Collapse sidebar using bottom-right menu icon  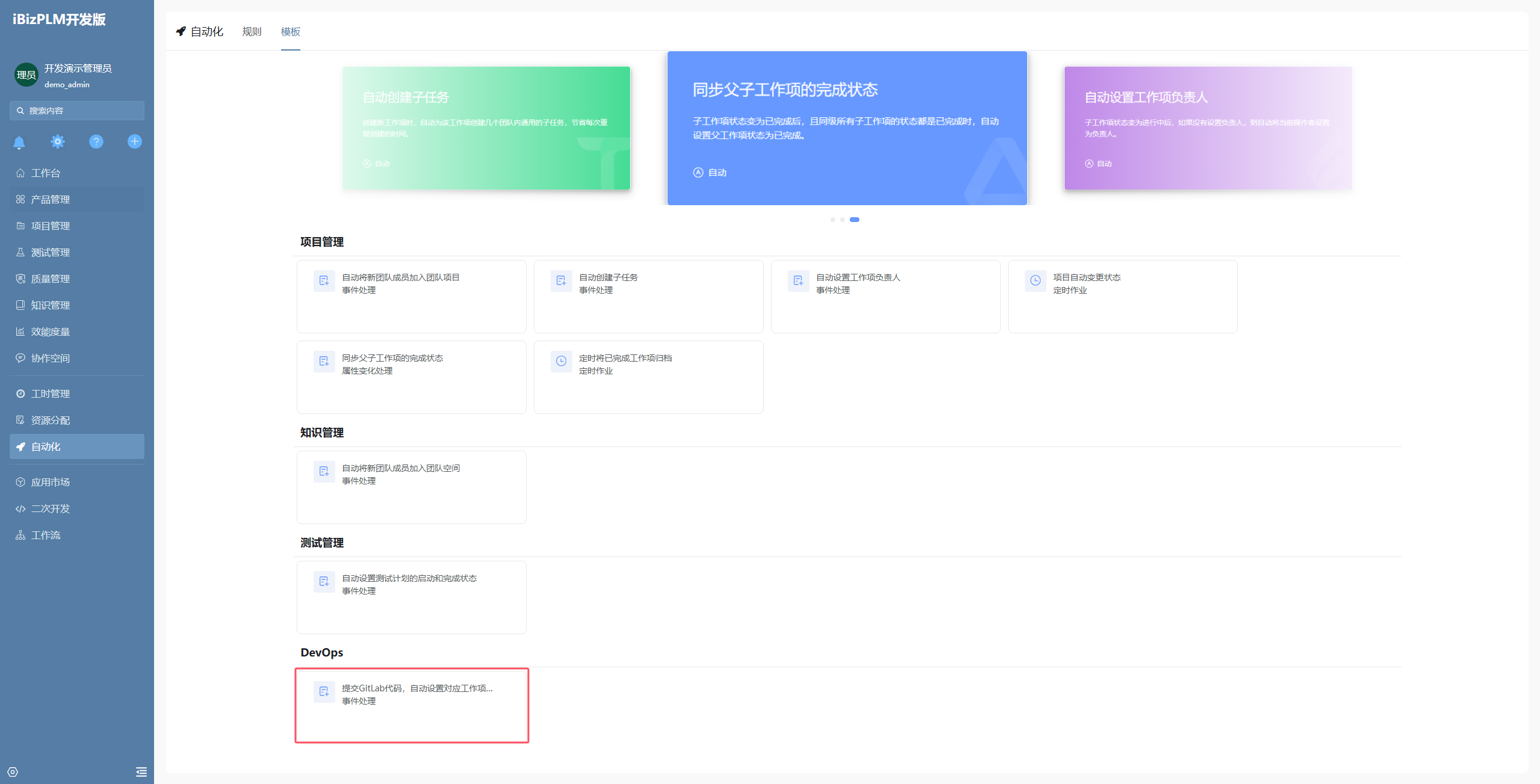(141, 772)
